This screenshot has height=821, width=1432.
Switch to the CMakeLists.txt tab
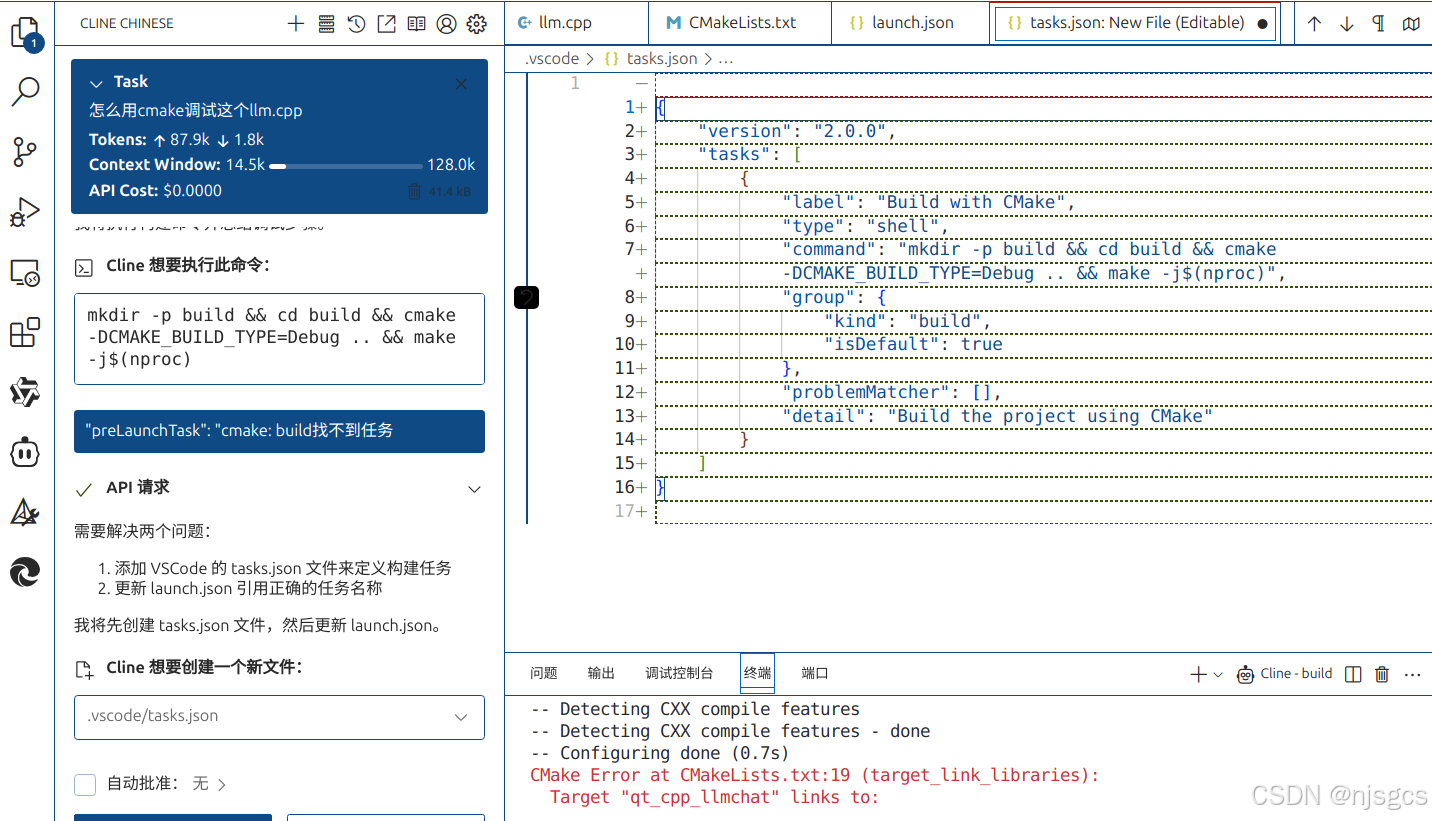pyautogui.click(x=739, y=22)
